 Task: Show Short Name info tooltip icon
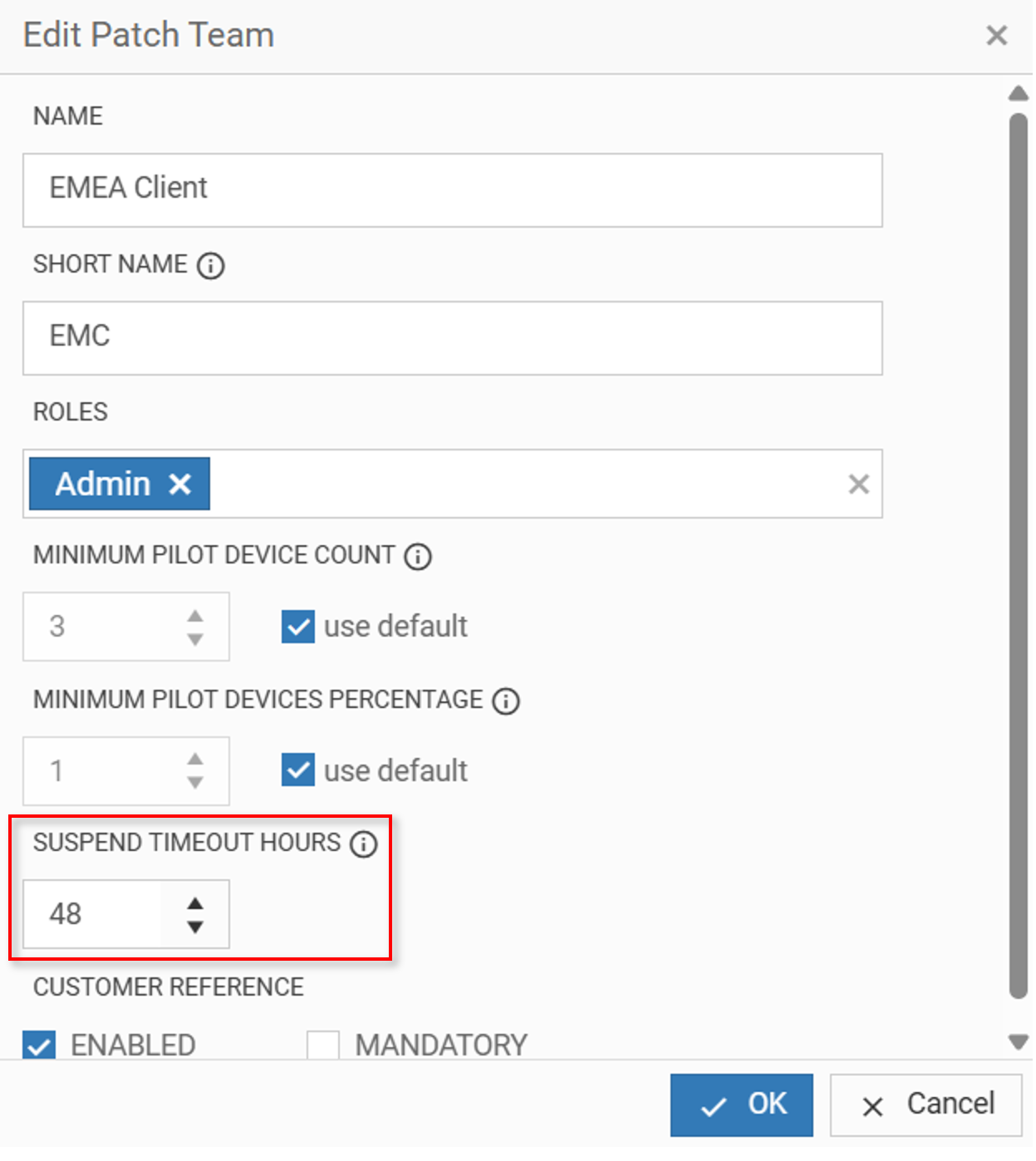pos(210,266)
